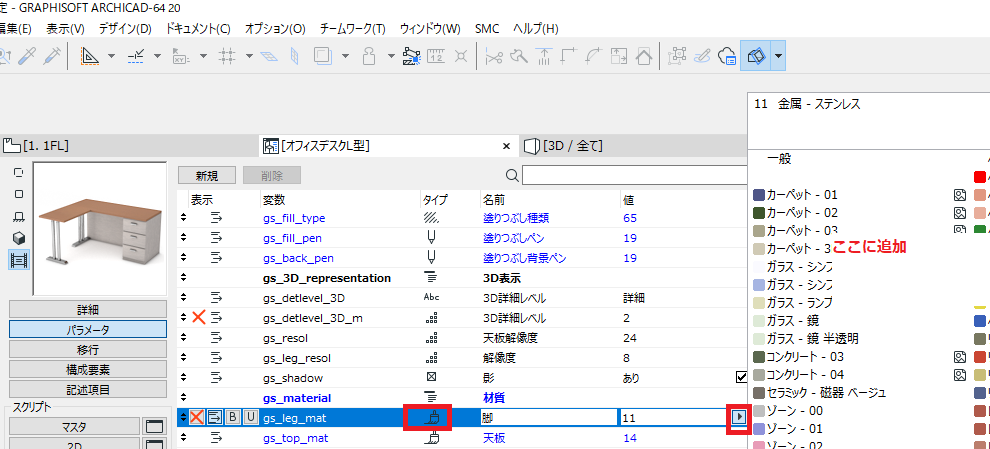Open the Master script window icon
990x449 pixels.
[x=155, y=427]
